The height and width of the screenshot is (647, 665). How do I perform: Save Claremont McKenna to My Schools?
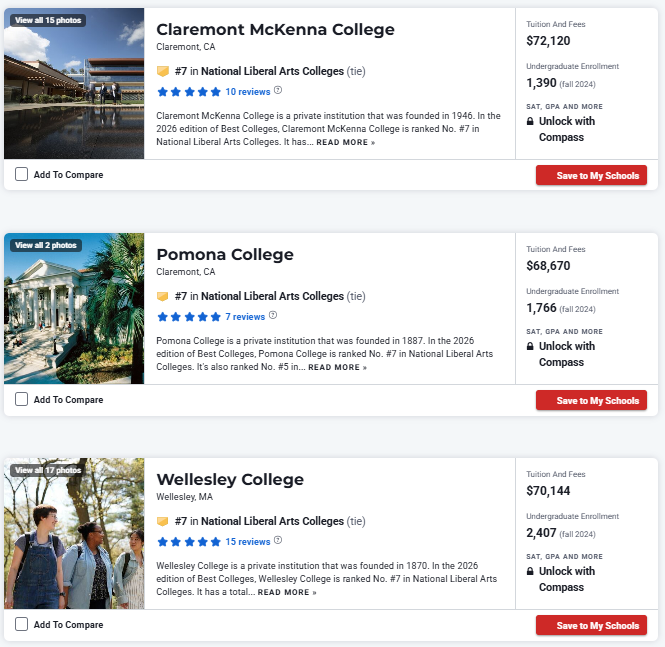pos(591,175)
